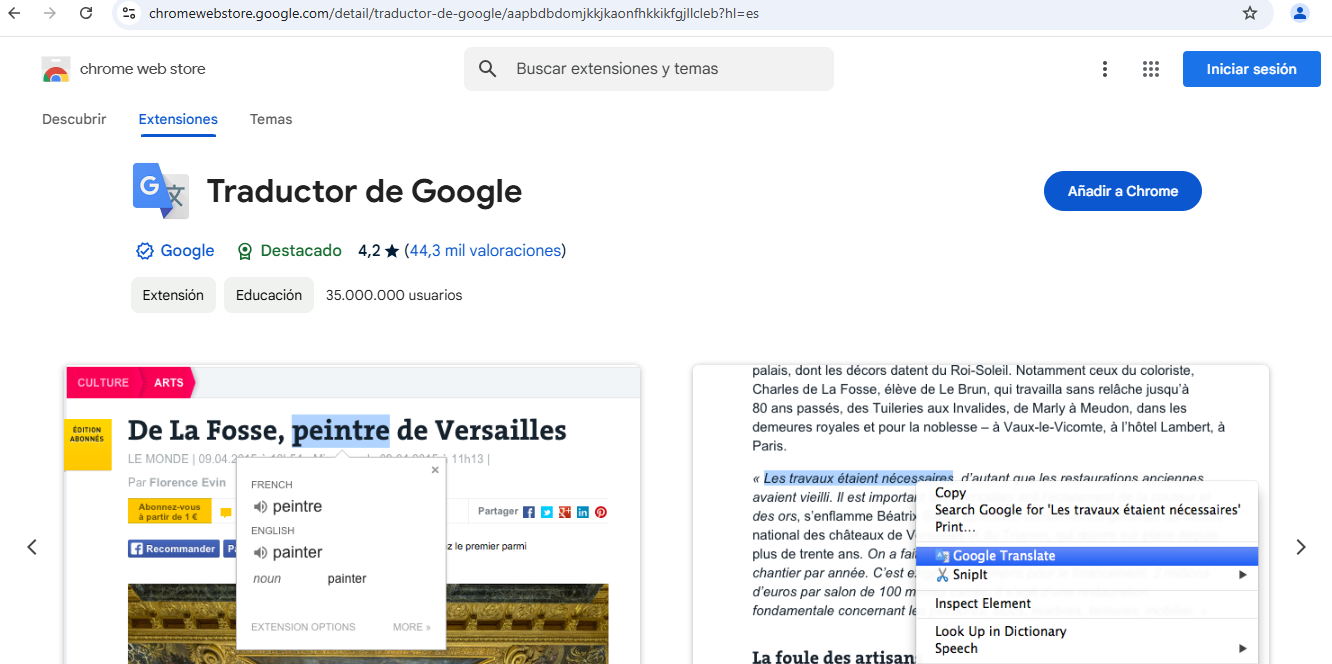Image resolution: width=1332 pixels, height=664 pixels.
Task: Click the LinkedIn share icon
Action: click(x=582, y=511)
